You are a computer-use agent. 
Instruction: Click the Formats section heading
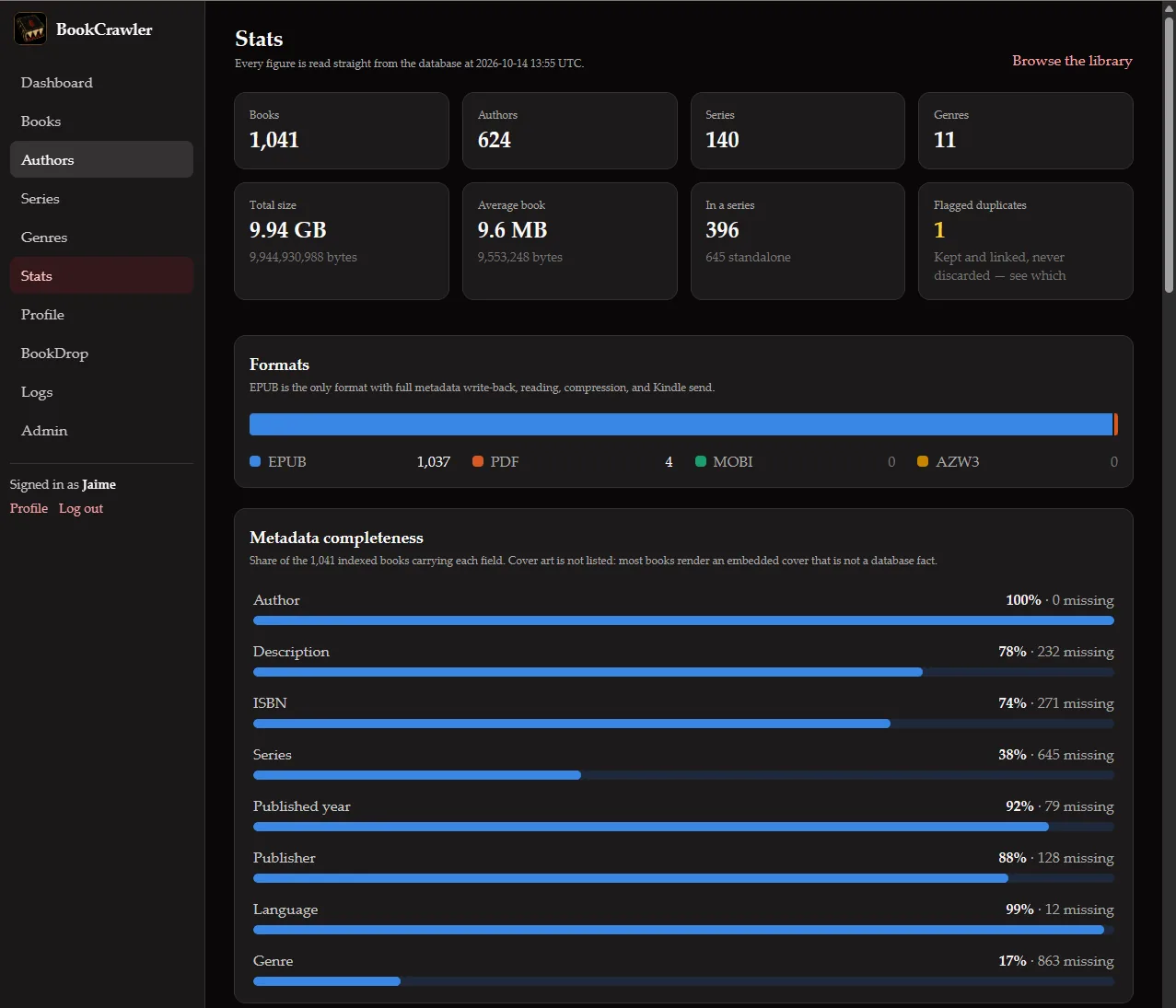(279, 365)
